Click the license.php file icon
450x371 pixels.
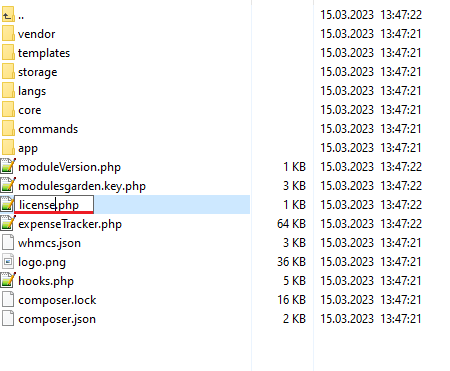click(7, 204)
